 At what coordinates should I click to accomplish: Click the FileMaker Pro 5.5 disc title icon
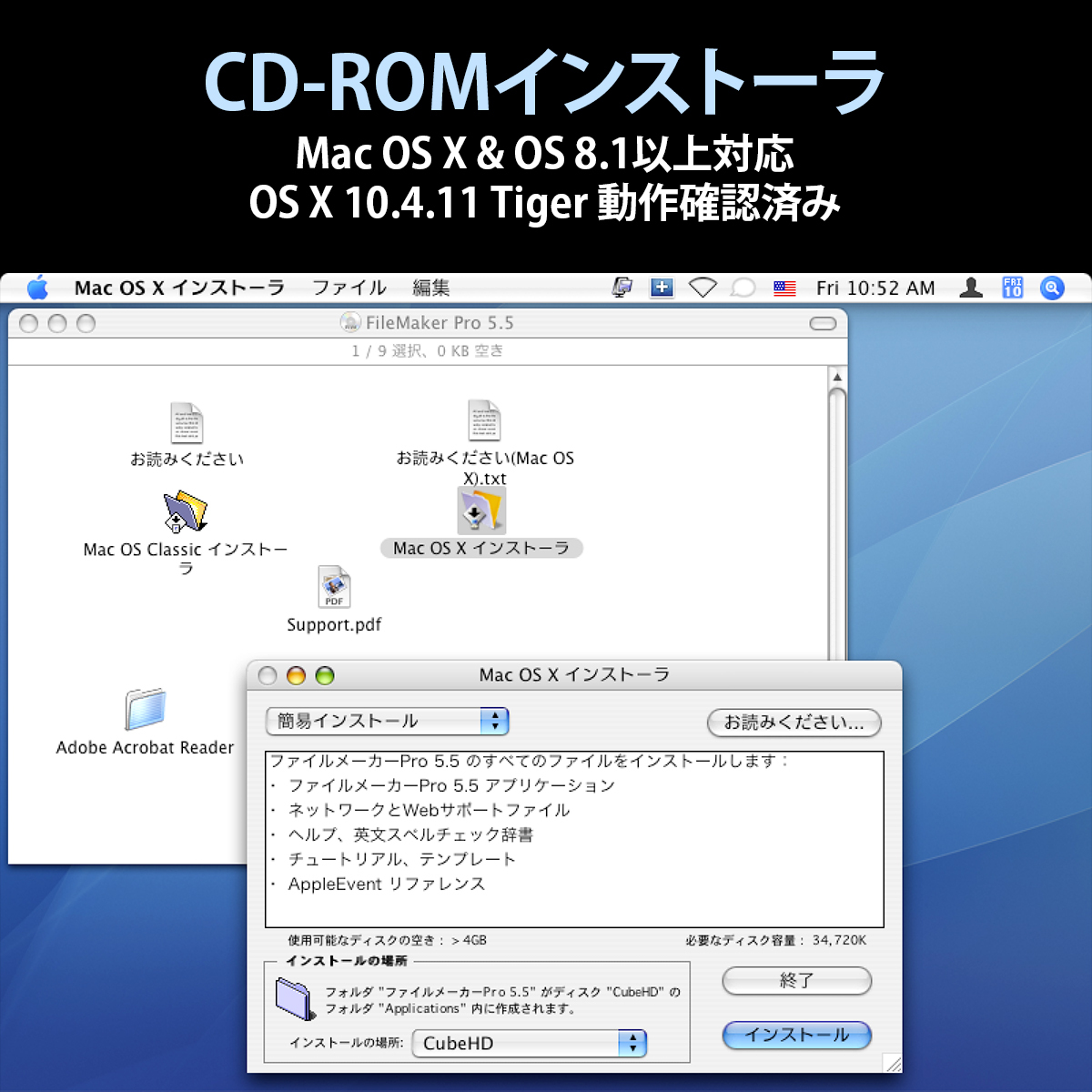(x=350, y=322)
